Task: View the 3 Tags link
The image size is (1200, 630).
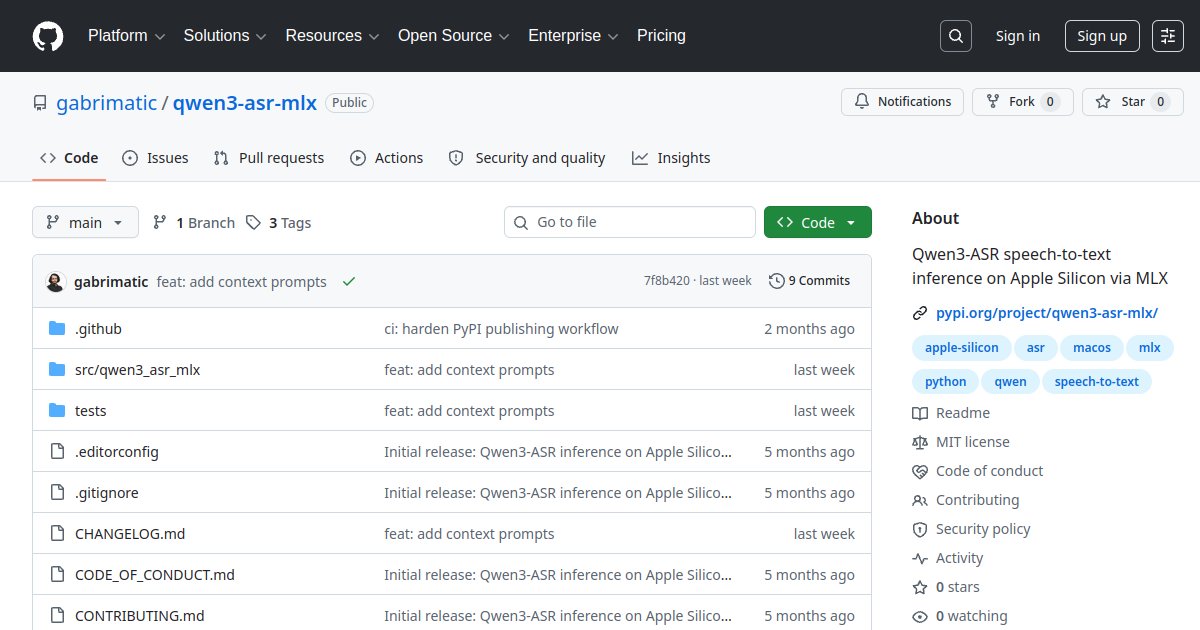Action: pos(279,222)
